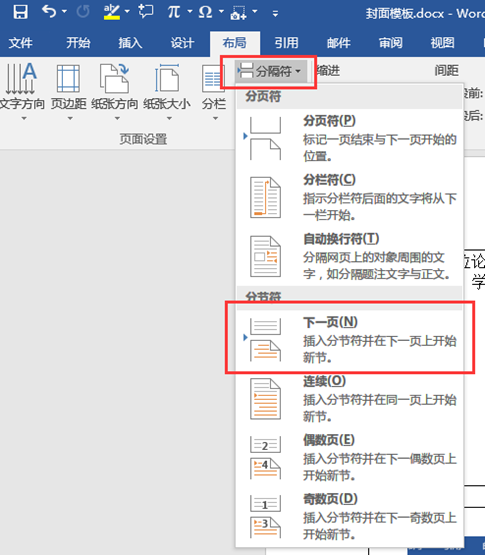The height and width of the screenshot is (555, 485).
Task: Open the Omega symbol insert tool
Action: pyautogui.click(x=205, y=12)
